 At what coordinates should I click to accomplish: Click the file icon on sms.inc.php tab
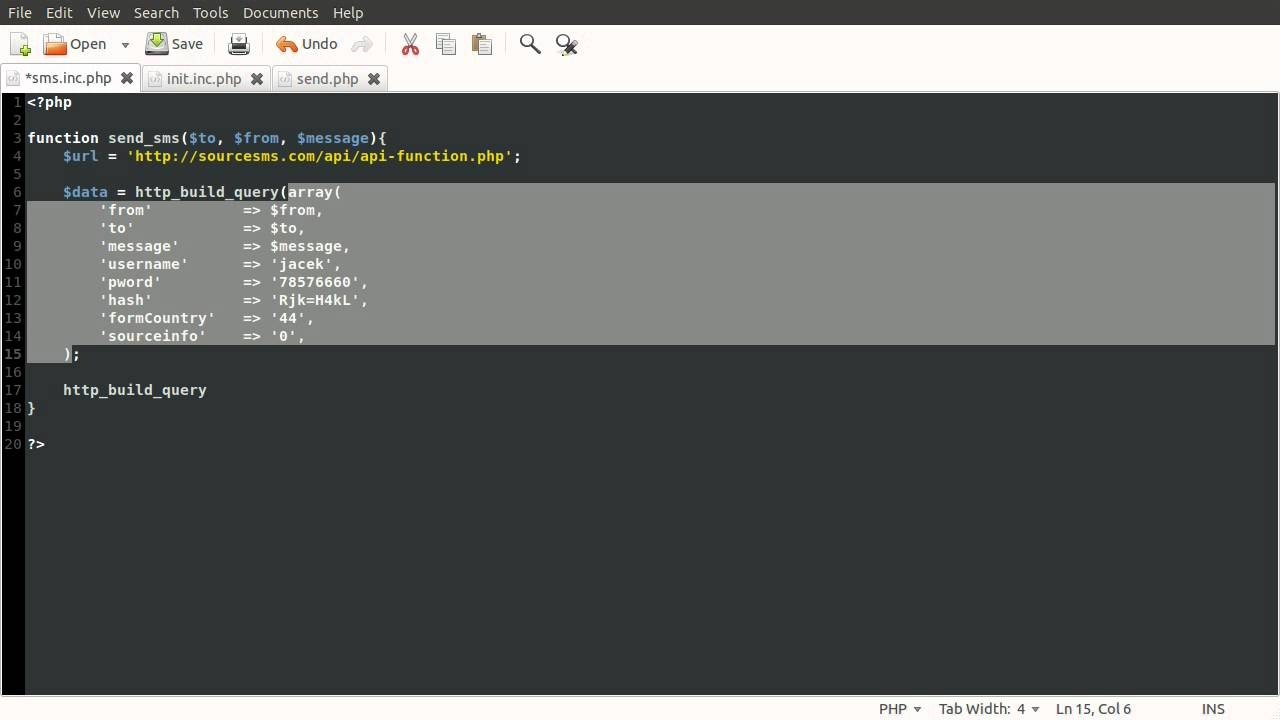click(13, 78)
